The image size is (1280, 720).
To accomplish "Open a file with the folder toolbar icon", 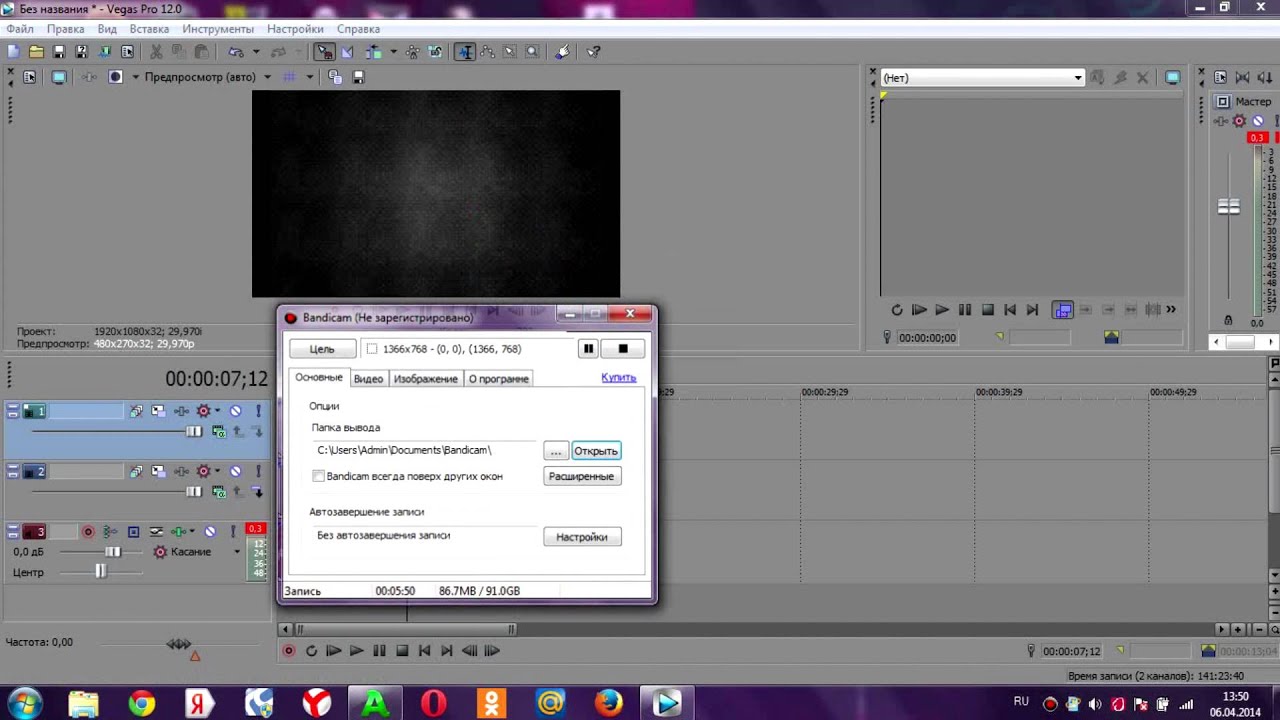I will pyautogui.click(x=36, y=52).
